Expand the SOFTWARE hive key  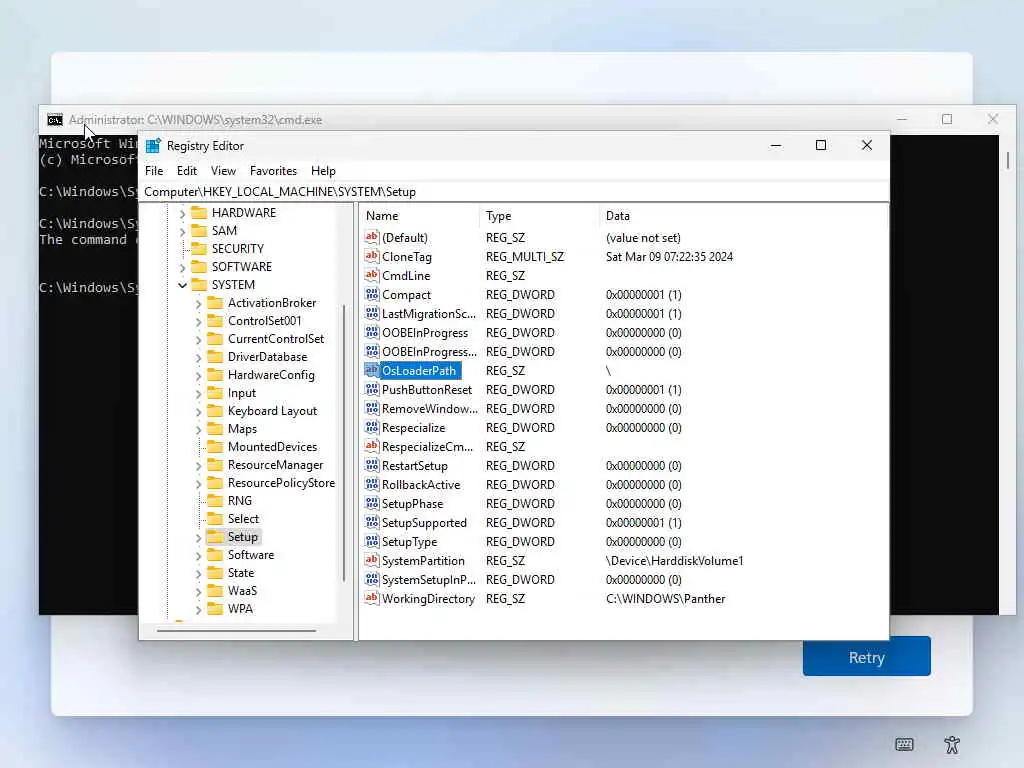182,267
